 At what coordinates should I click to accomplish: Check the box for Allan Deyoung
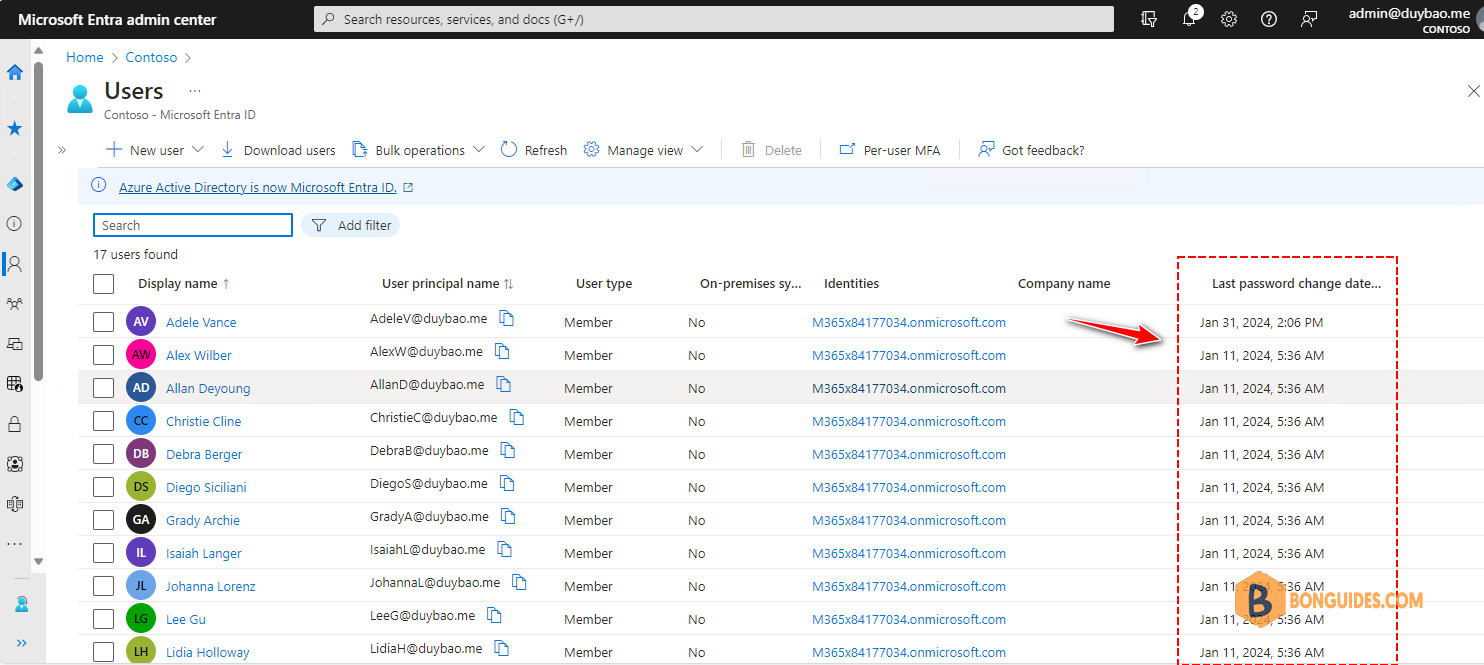[104, 388]
